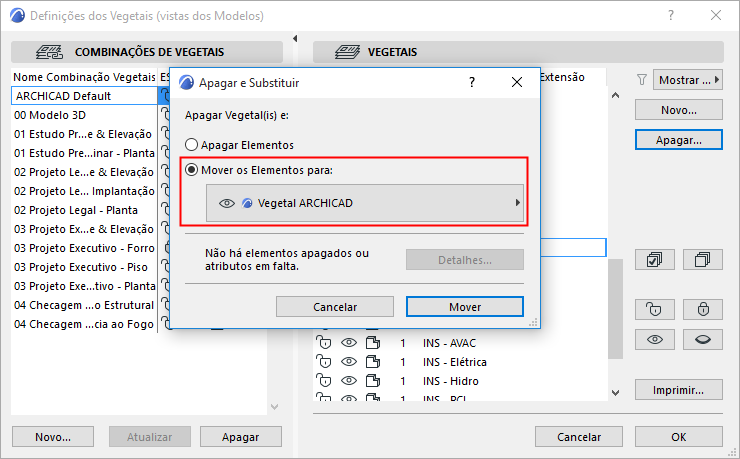Click the Deselect All layers icon
Screen dimensions: 740x459
click(701, 259)
